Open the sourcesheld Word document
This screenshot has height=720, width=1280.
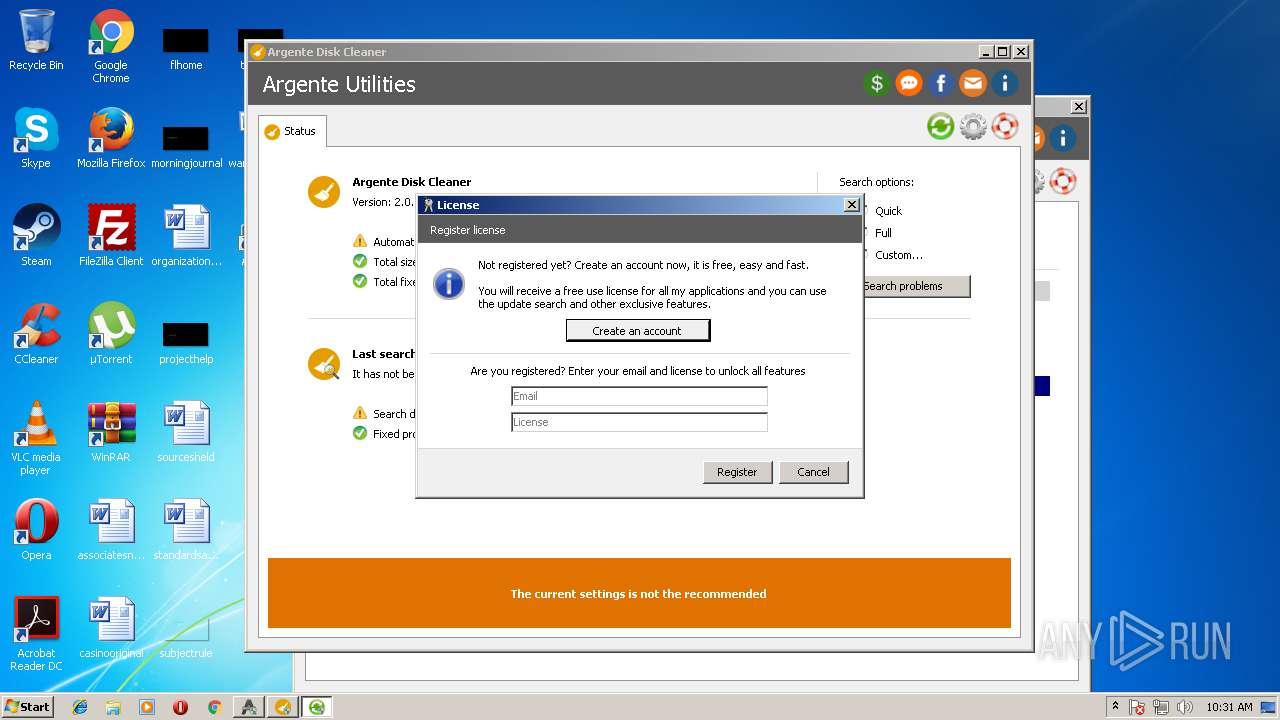click(186, 432)
